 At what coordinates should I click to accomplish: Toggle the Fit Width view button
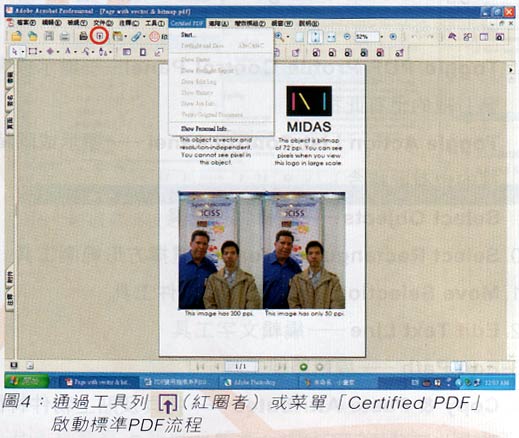(x=331, y=37)
